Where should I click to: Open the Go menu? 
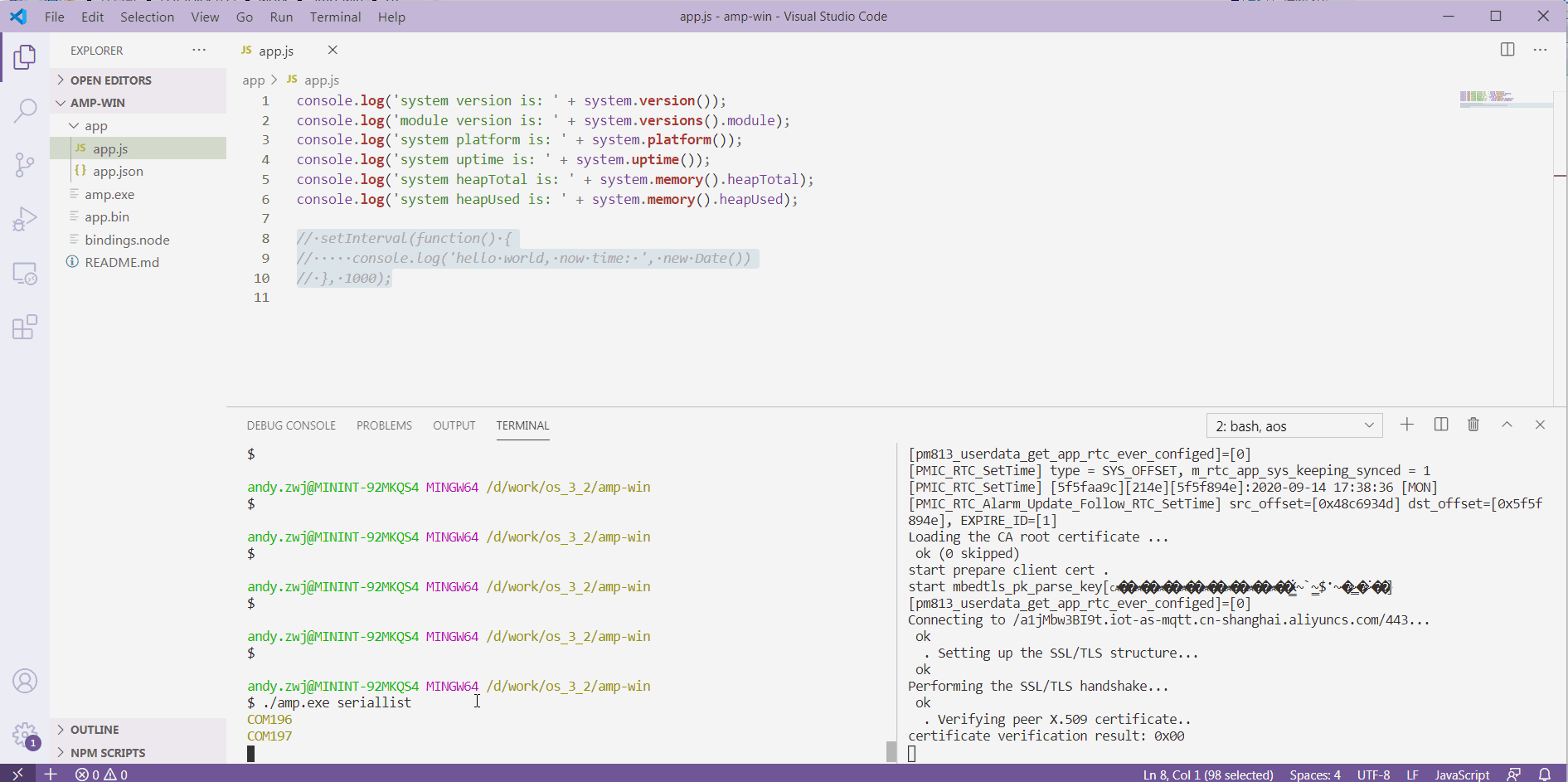coord(245,17)
